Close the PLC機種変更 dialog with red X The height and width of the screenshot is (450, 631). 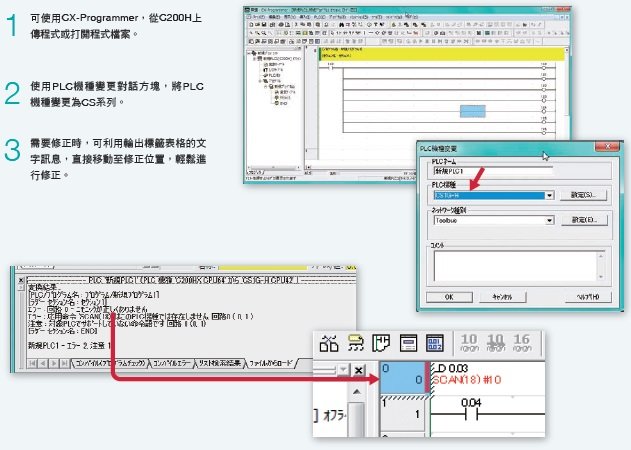(607, 147)
